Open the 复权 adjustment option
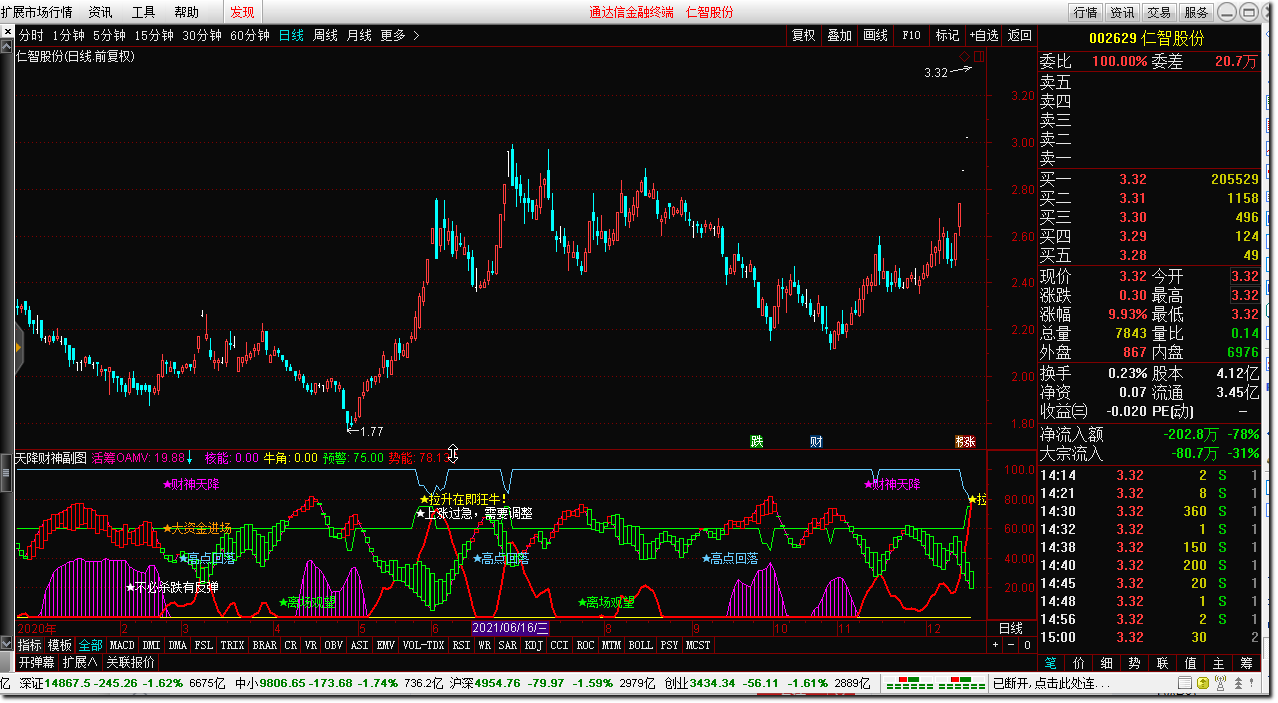 coord(803,35)
